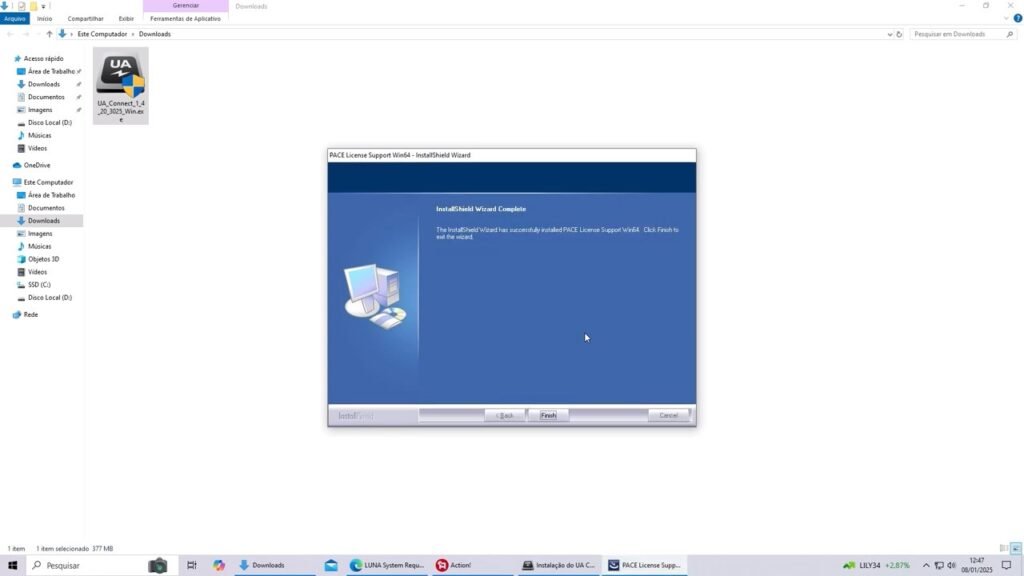Viewport: 1024px width, 576px height.
Task: Click the LILY34 stock widget on taskbar
Action: 876,566
